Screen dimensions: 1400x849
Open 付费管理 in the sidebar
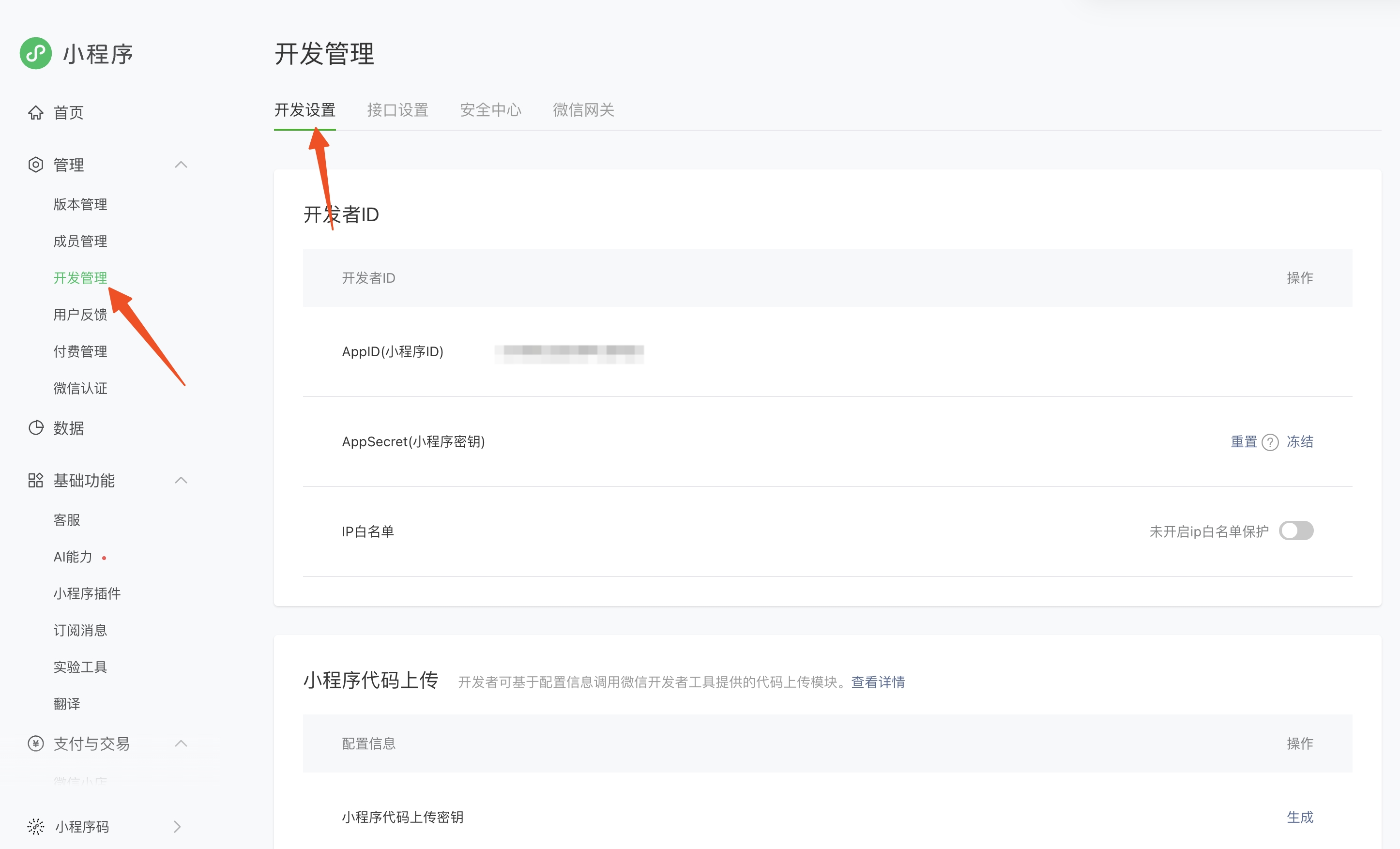point(80,351)
